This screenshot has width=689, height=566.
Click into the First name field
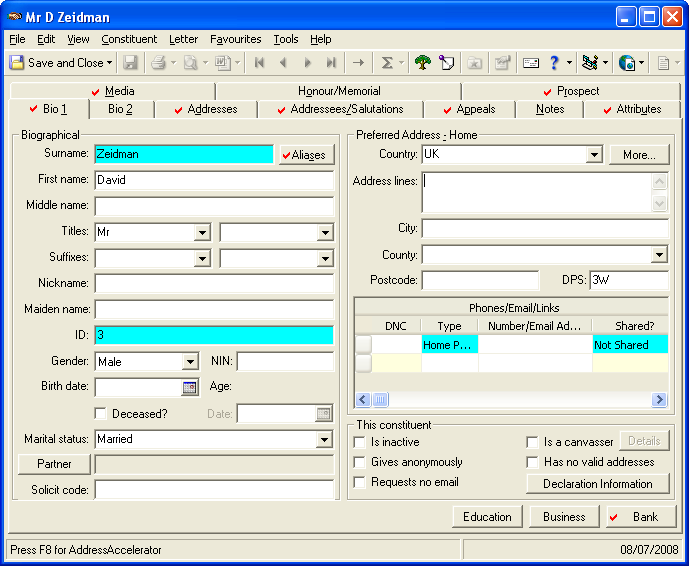tap(214, 180)
